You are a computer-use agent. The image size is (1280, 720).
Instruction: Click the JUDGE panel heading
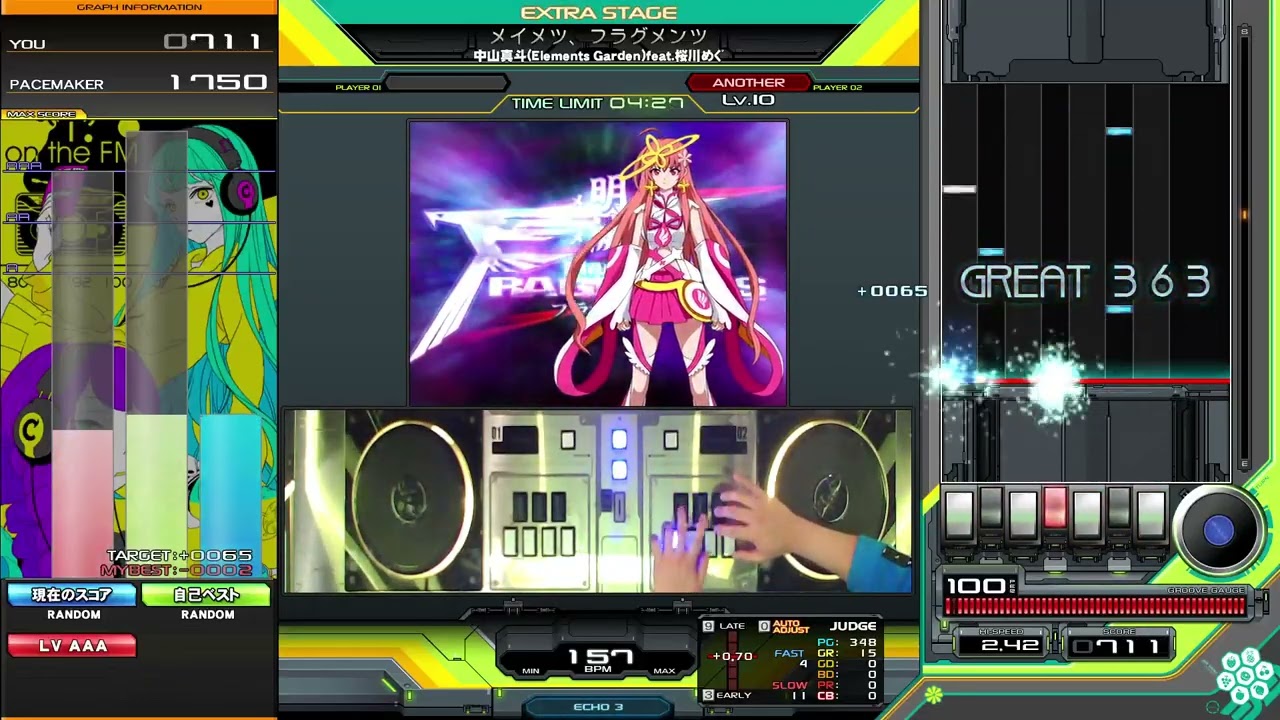tap(853, 626)
